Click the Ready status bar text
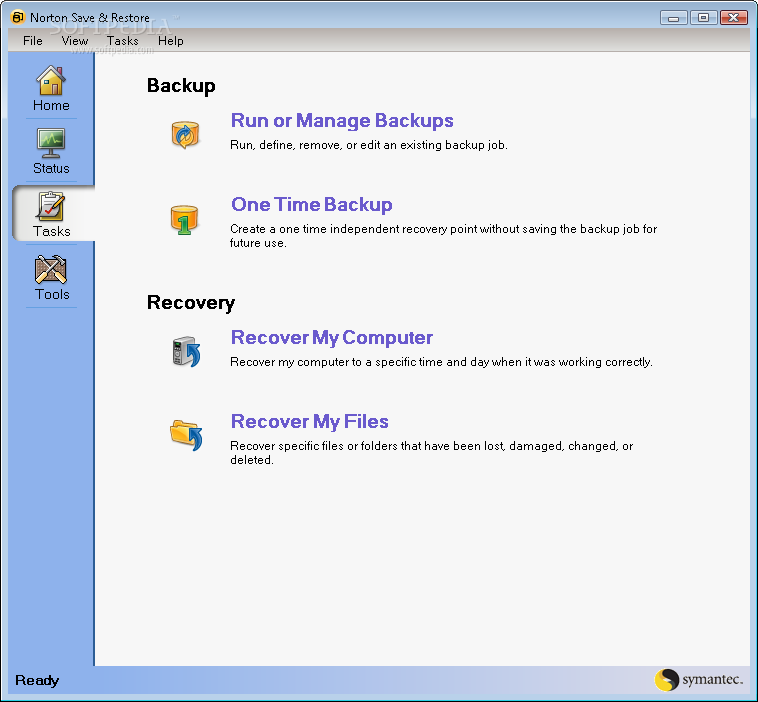This screenshot has width=758, height=702. [37, 680]
